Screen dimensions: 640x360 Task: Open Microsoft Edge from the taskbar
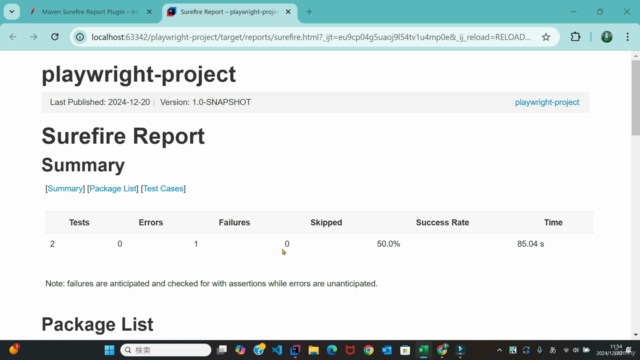click(332, 350)
